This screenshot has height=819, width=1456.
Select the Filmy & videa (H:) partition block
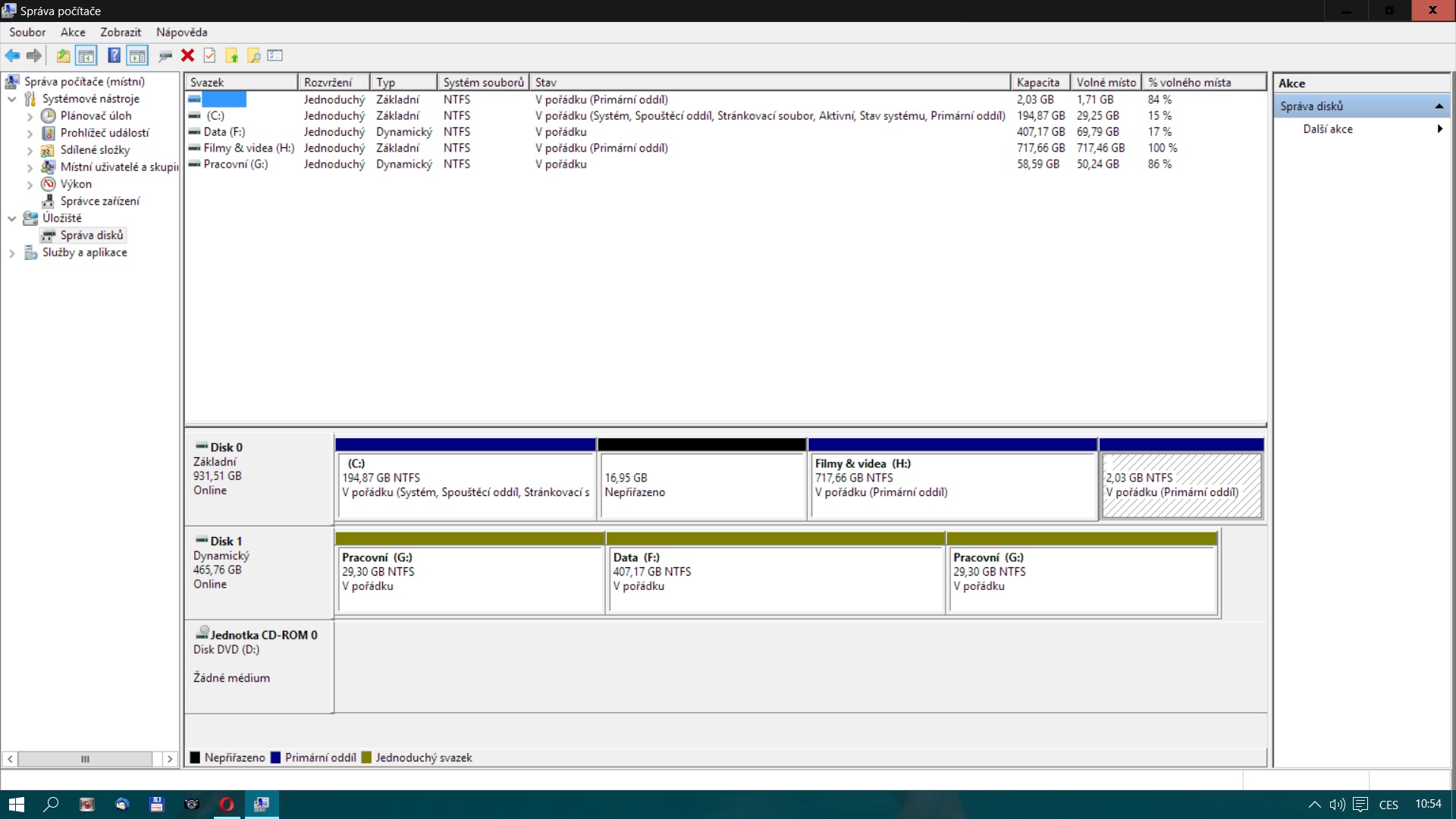952,485
